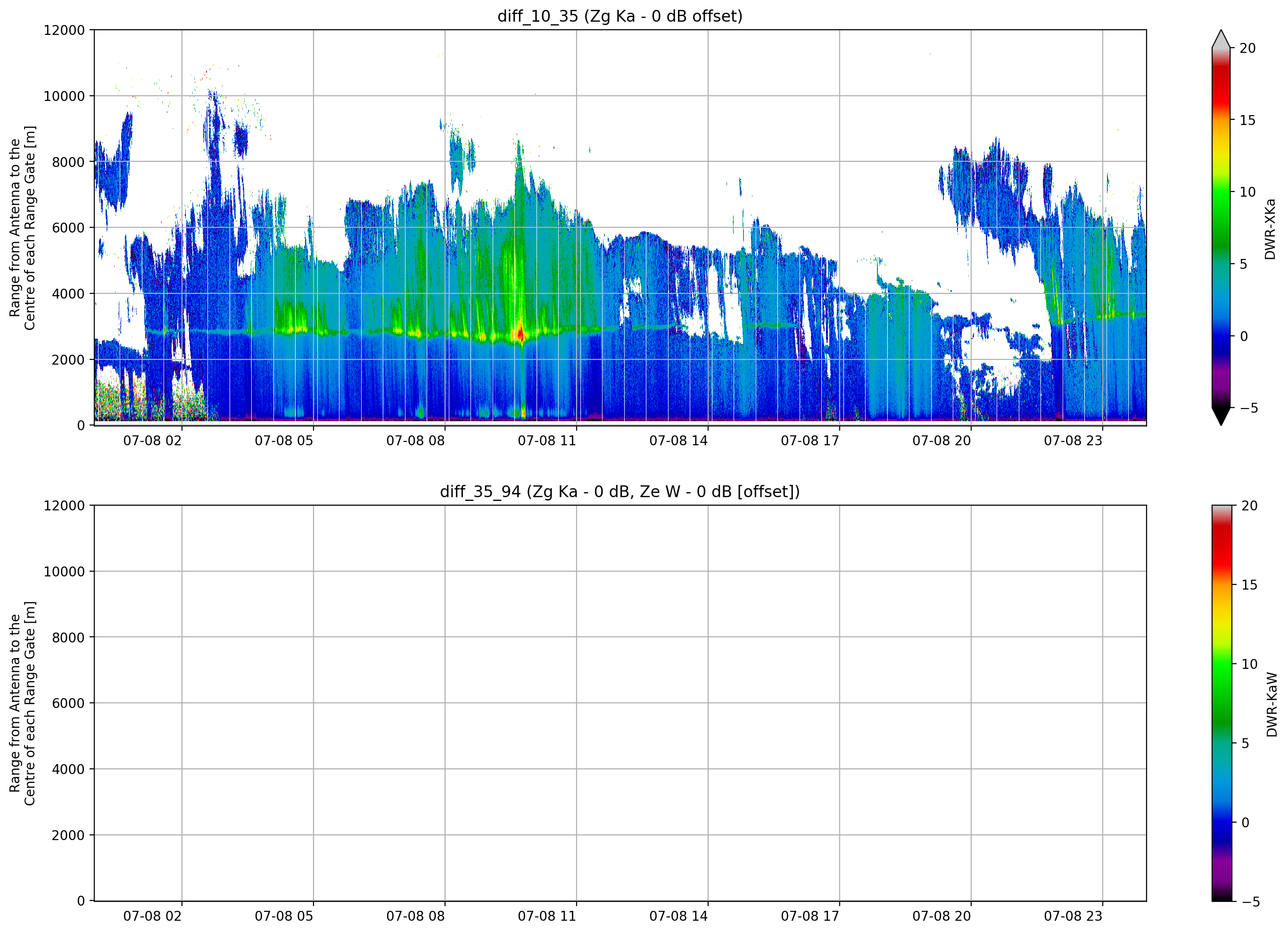Click the top plot y-axis range label

click(22, 228)
